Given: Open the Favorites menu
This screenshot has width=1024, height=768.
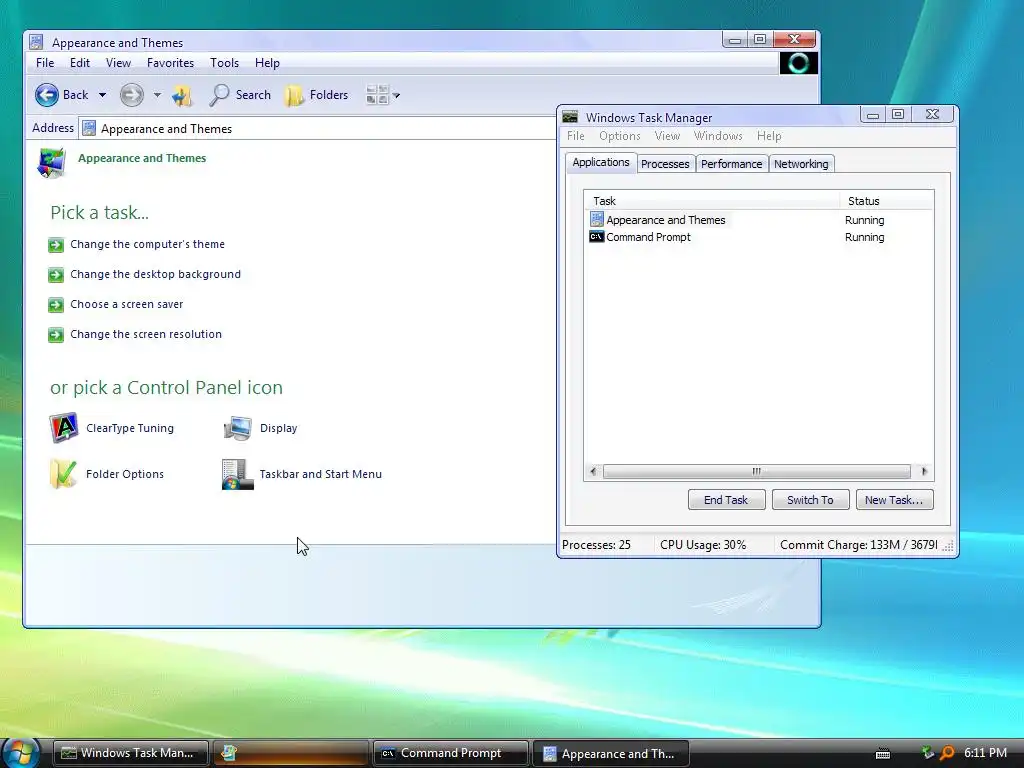Looking at the screenshot, I should pyautogui.click(x=170, y=63).
